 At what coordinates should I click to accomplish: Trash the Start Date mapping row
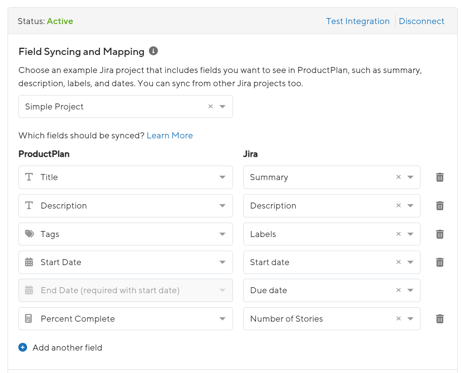pos(440,262)
